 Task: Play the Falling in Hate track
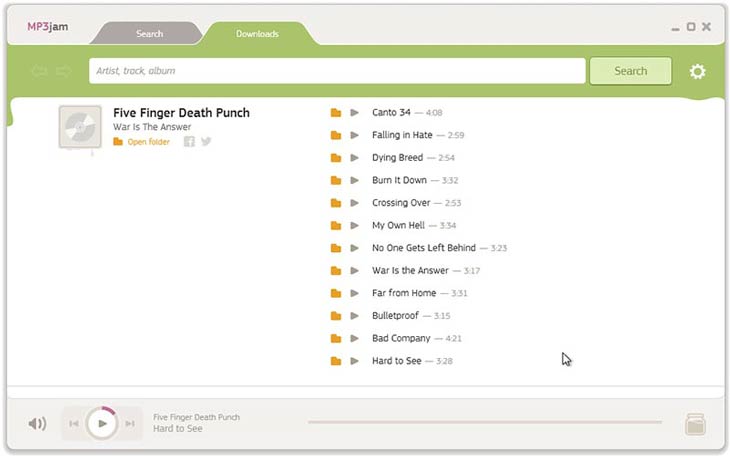(x=354, y=135)
